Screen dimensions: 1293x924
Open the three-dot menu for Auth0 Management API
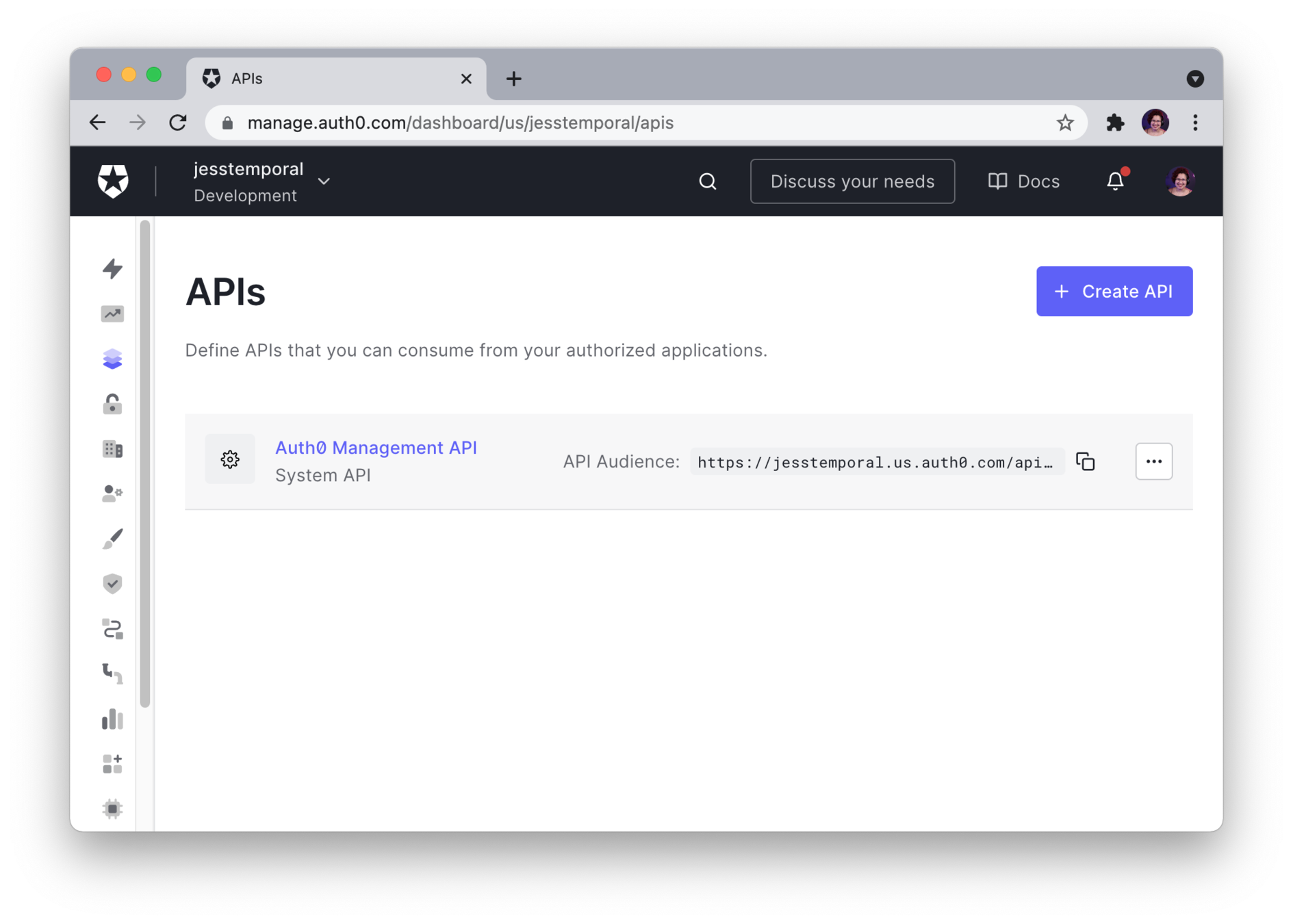(x=1153, y=461)
